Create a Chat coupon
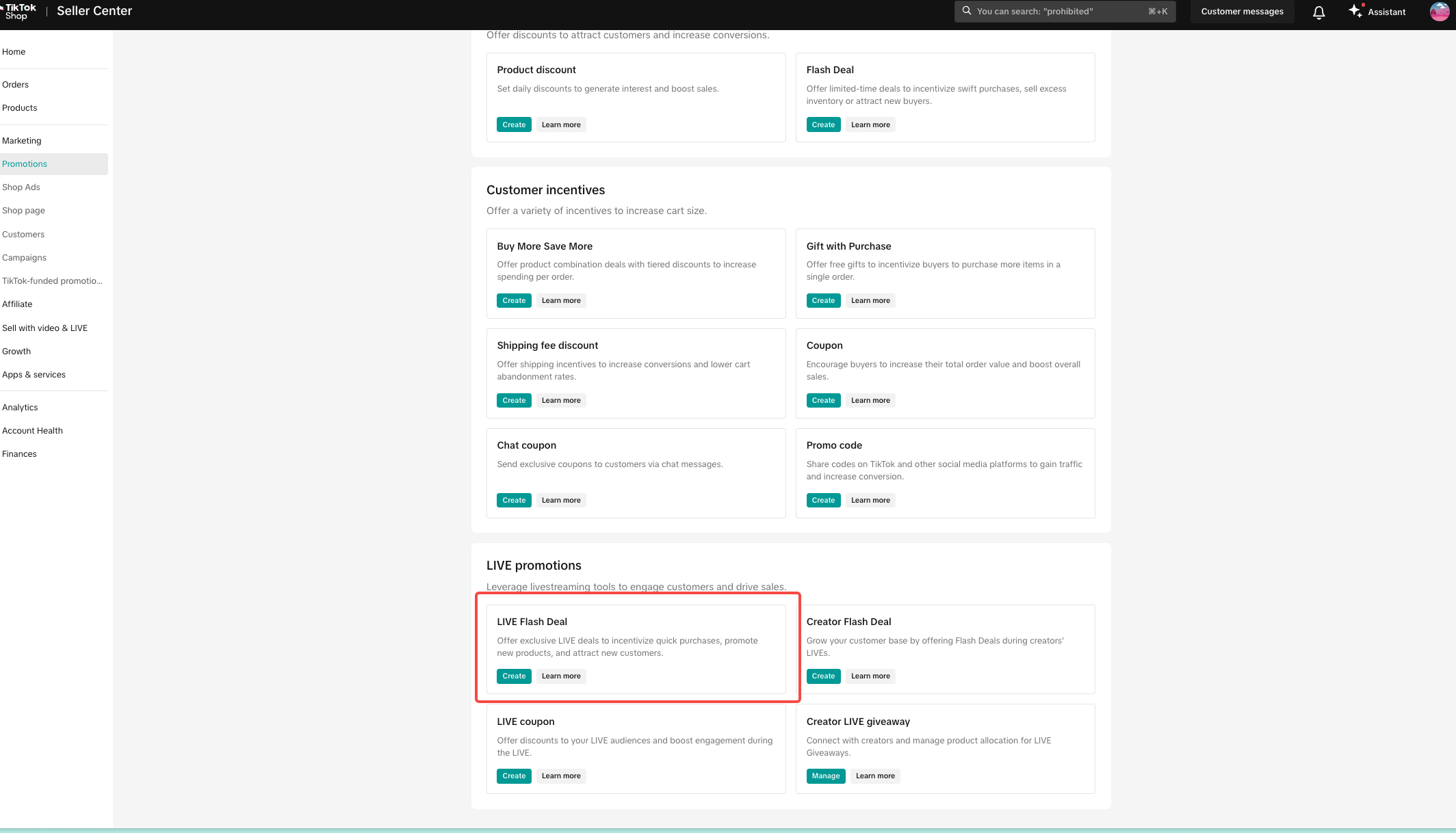Viewport: 1456px width, 833px height. point(514,500)
